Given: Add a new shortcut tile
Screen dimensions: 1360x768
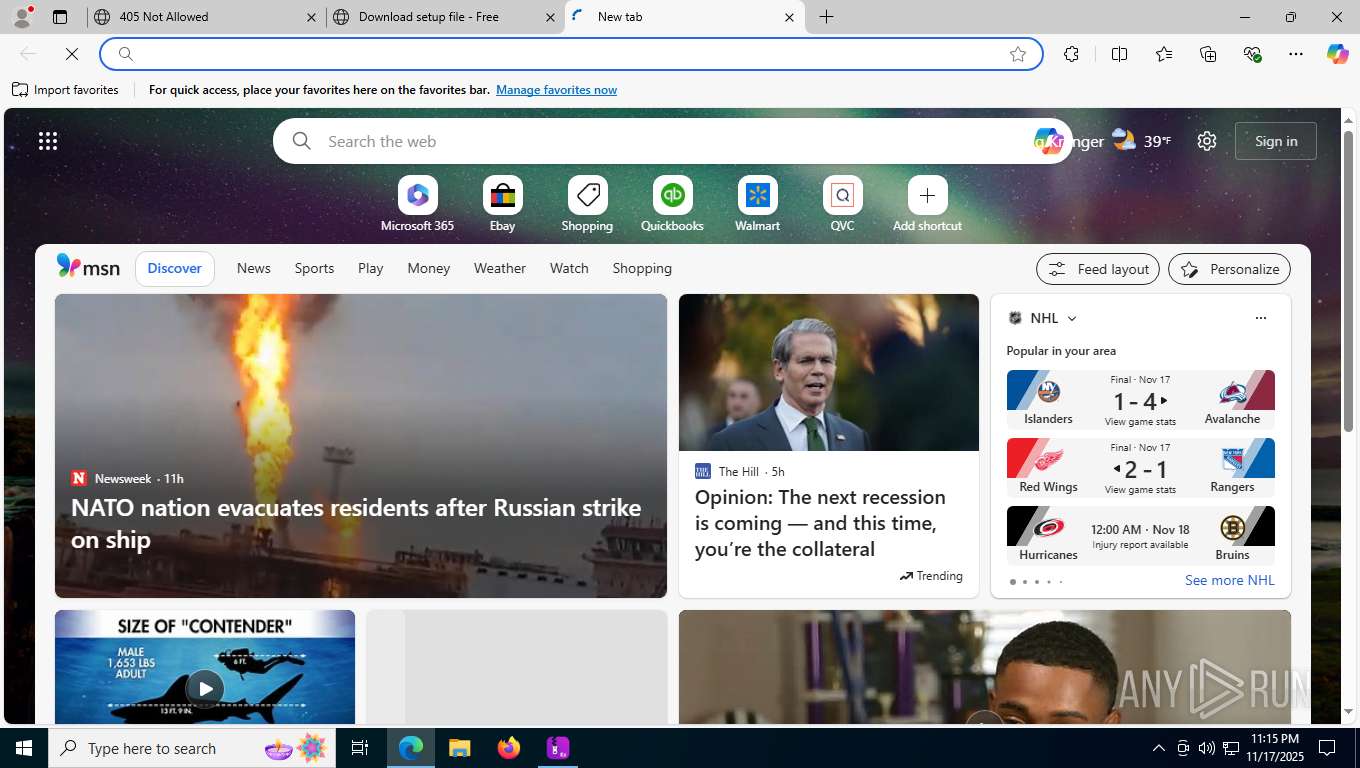Looking at the screenshot, I should click(x=927, y=204).
